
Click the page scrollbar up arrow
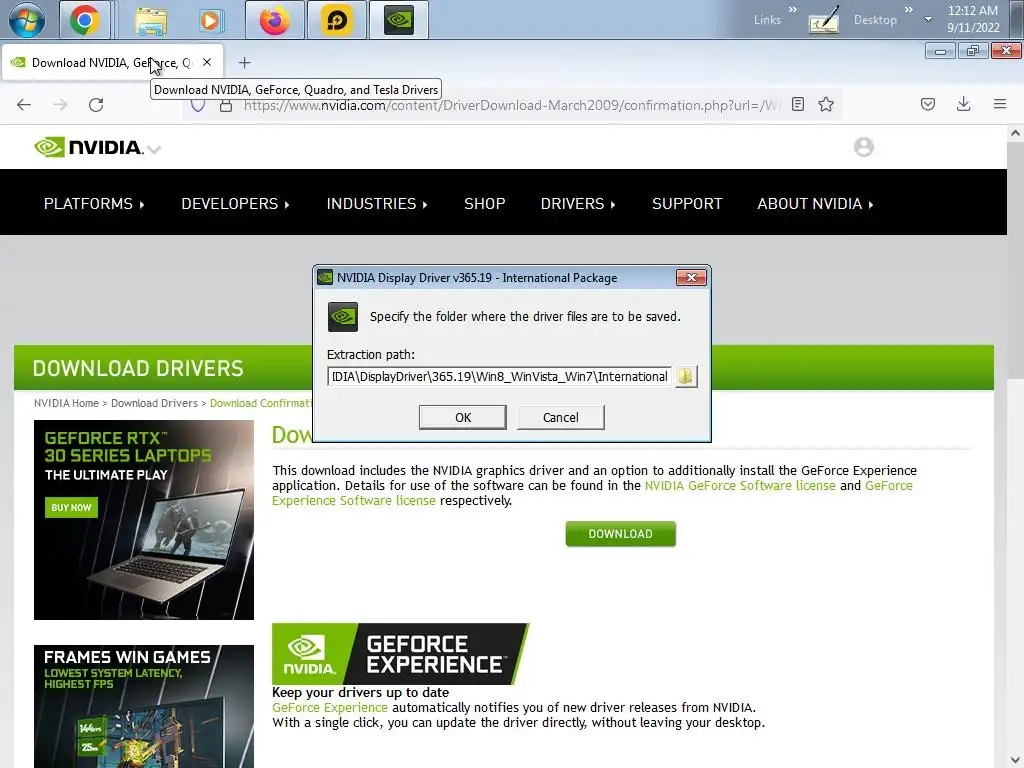pos(1015,133)
